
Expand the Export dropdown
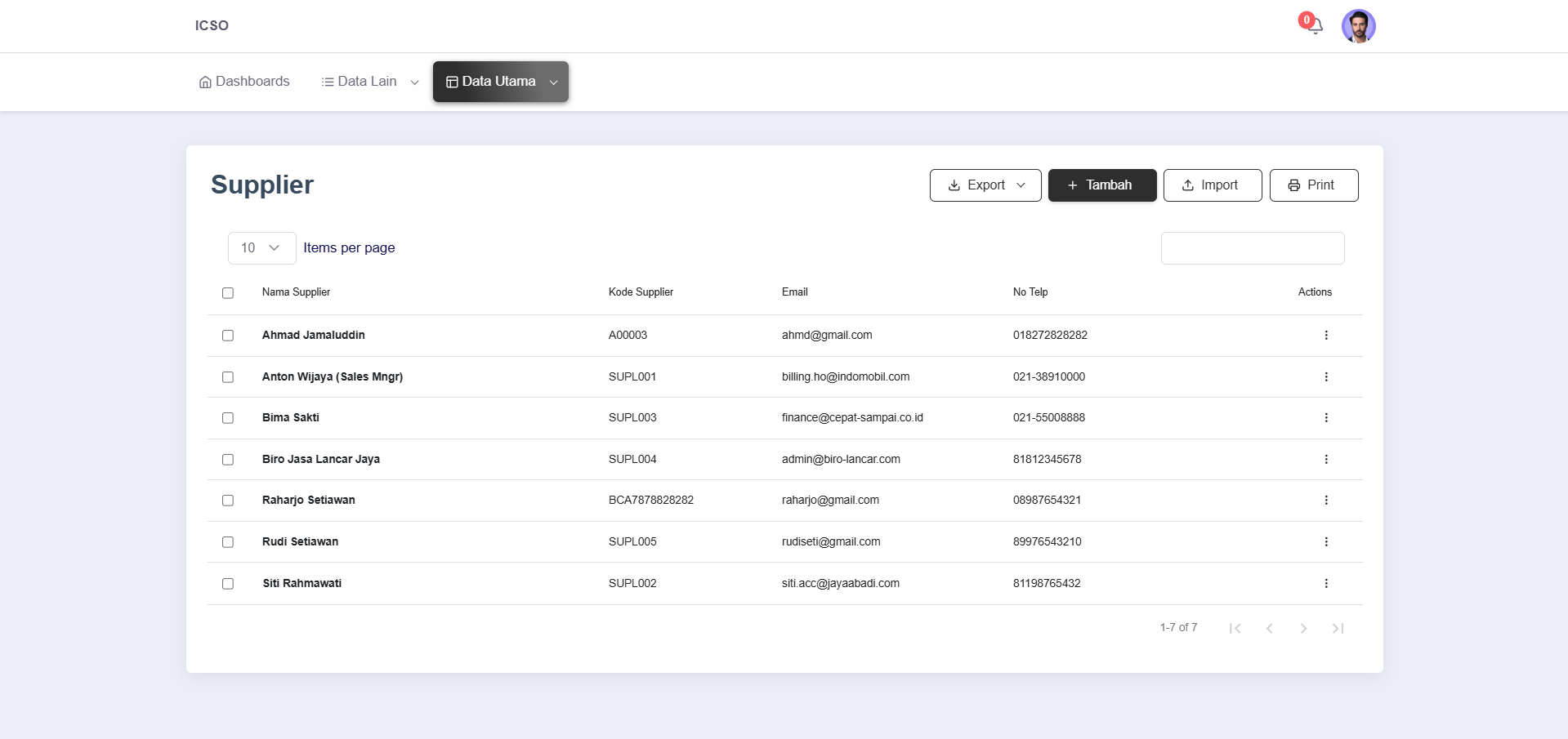pyautogui.click(x=985, y=185)
